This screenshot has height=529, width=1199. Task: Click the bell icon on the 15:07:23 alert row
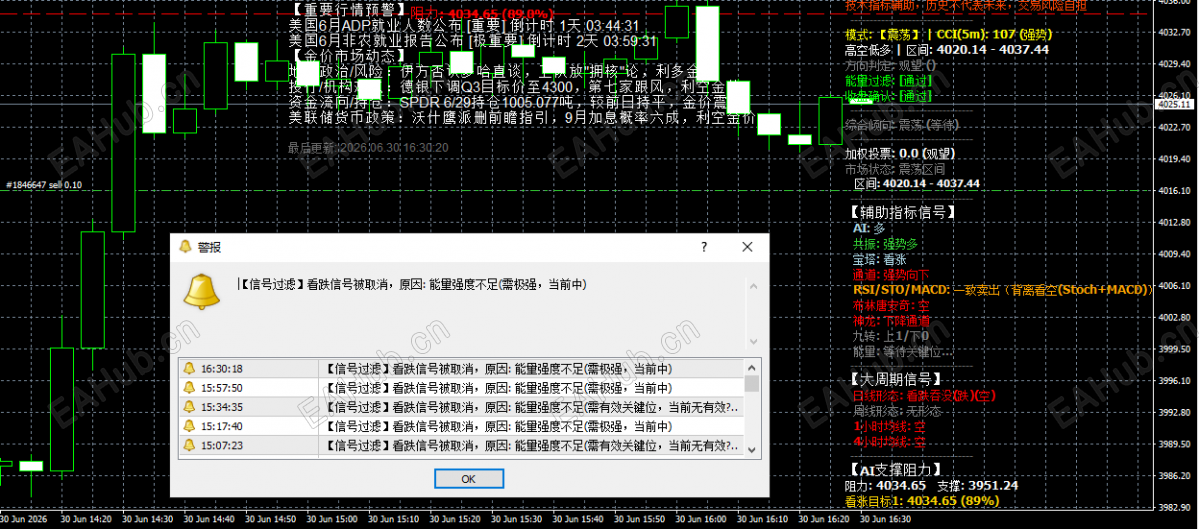[189, 445]
